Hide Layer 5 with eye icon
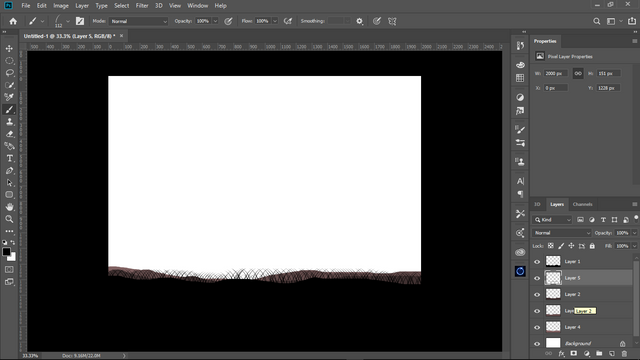640x360 pixels. tap(537, 278)
